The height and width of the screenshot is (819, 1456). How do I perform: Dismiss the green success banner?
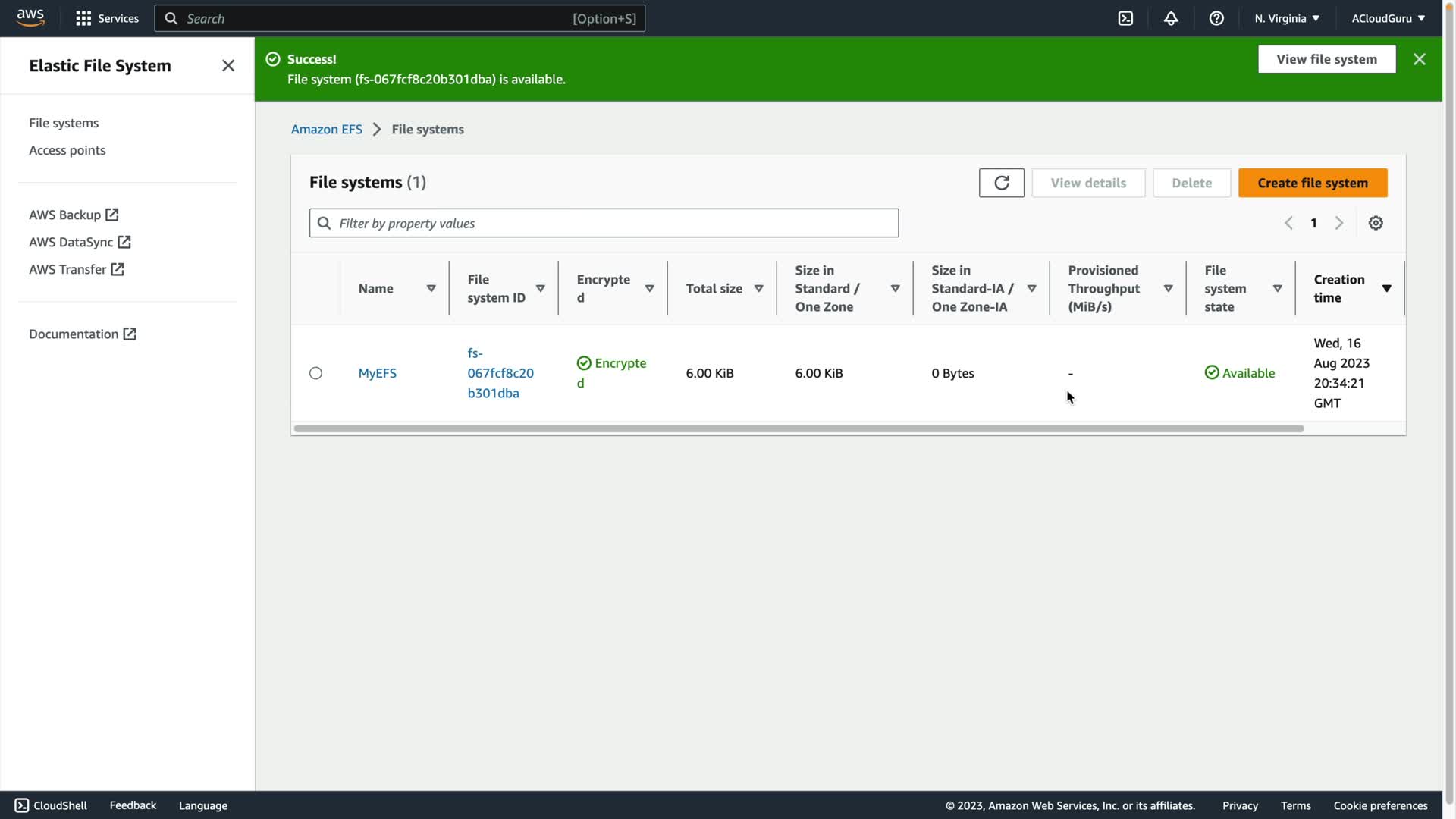(x=1420, y=59)
